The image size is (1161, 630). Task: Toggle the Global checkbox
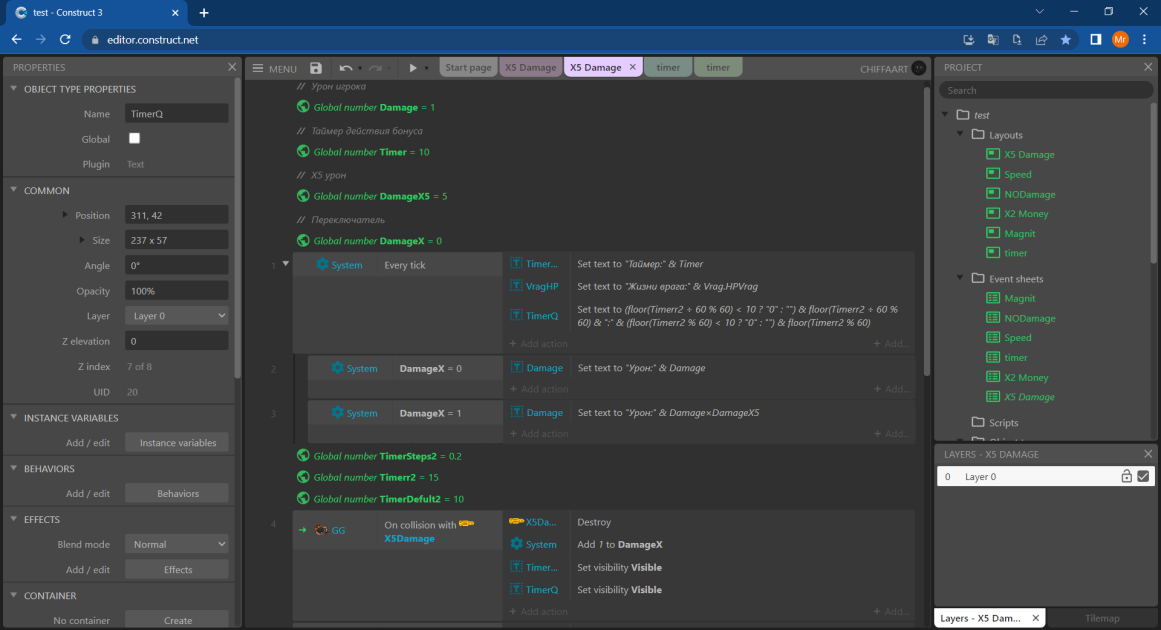coord(134,138)
